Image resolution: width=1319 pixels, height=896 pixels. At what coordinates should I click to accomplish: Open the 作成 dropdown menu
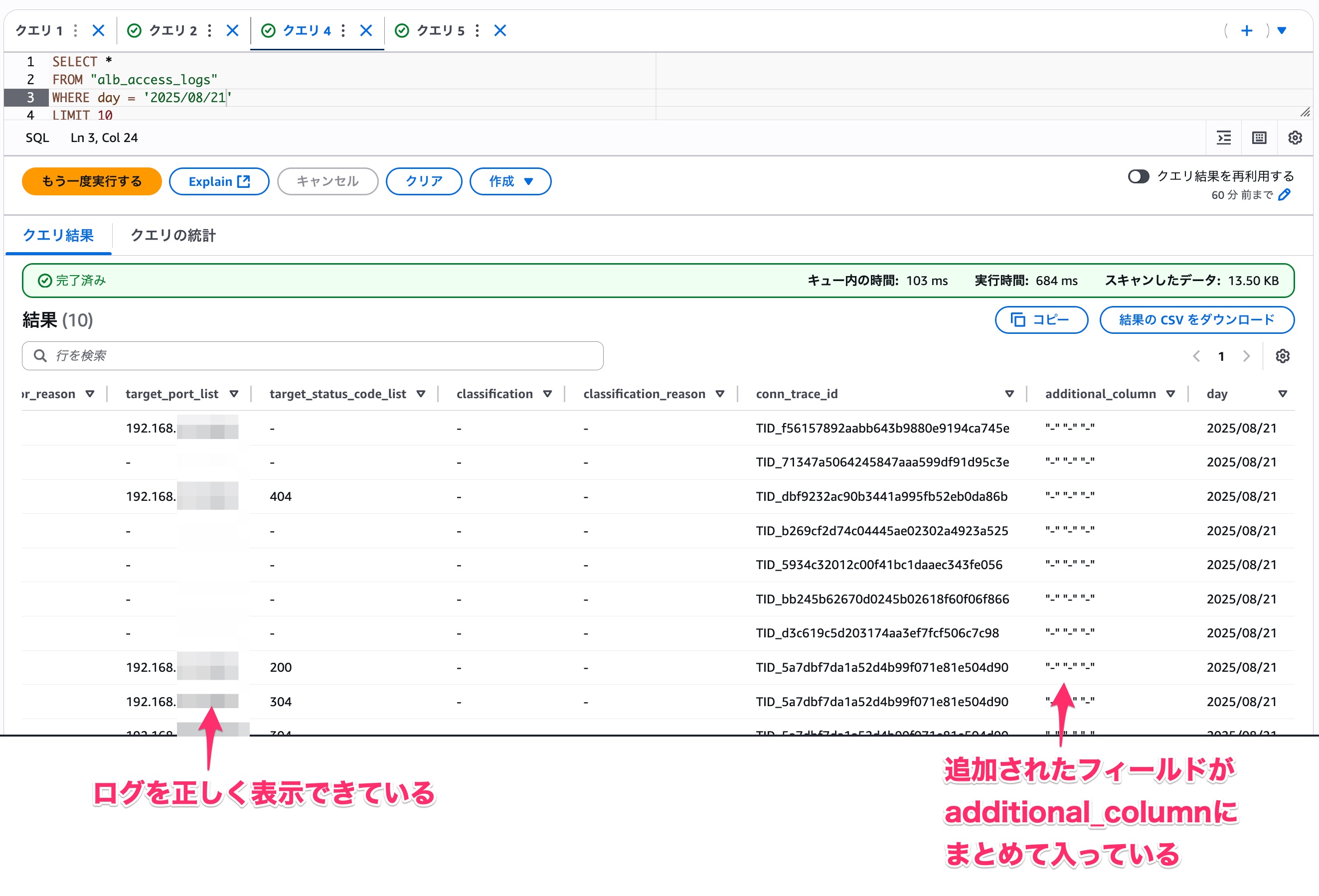click(x=511, y=181)
